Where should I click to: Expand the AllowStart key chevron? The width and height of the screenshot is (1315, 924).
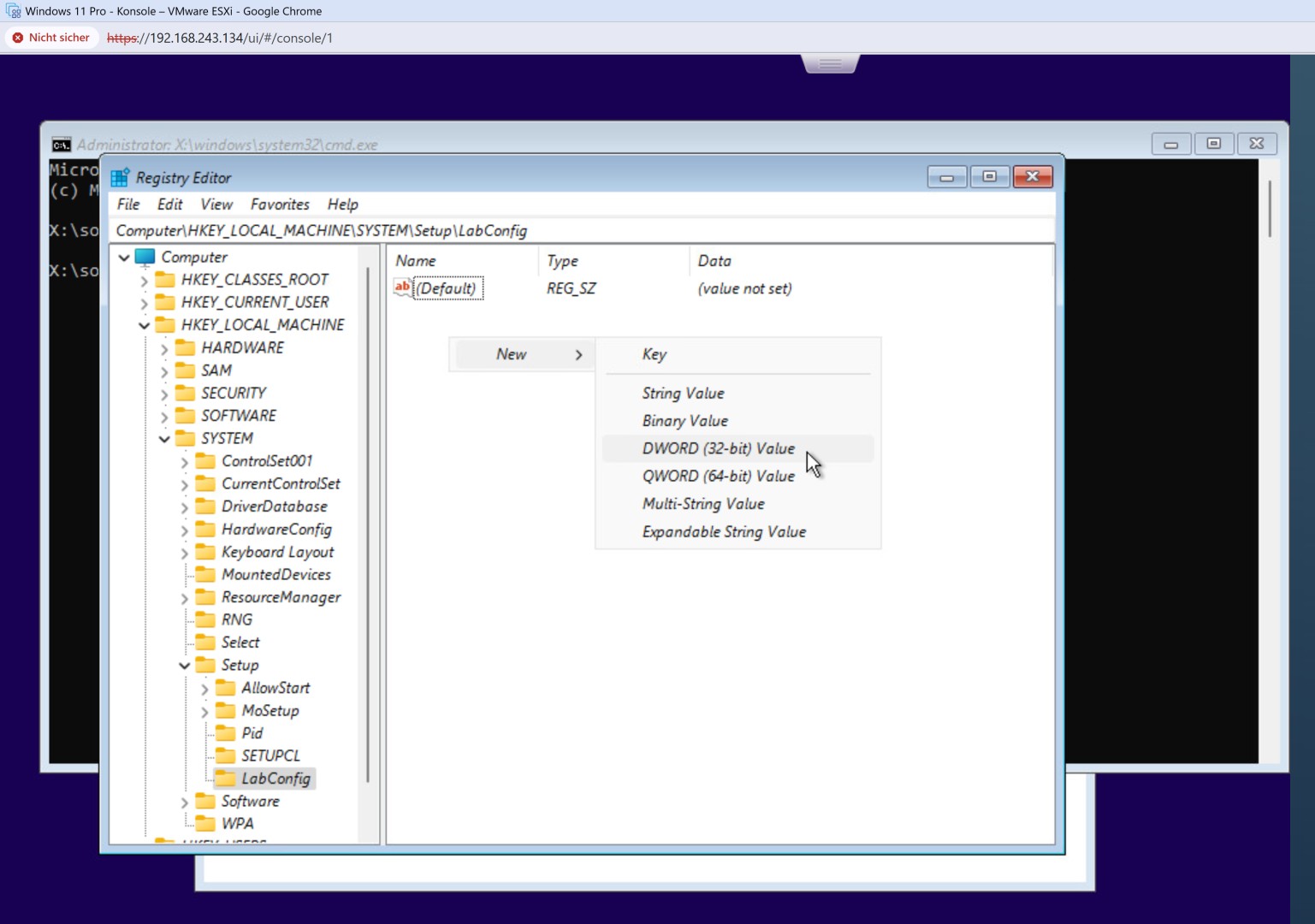(x=204, y=689)
